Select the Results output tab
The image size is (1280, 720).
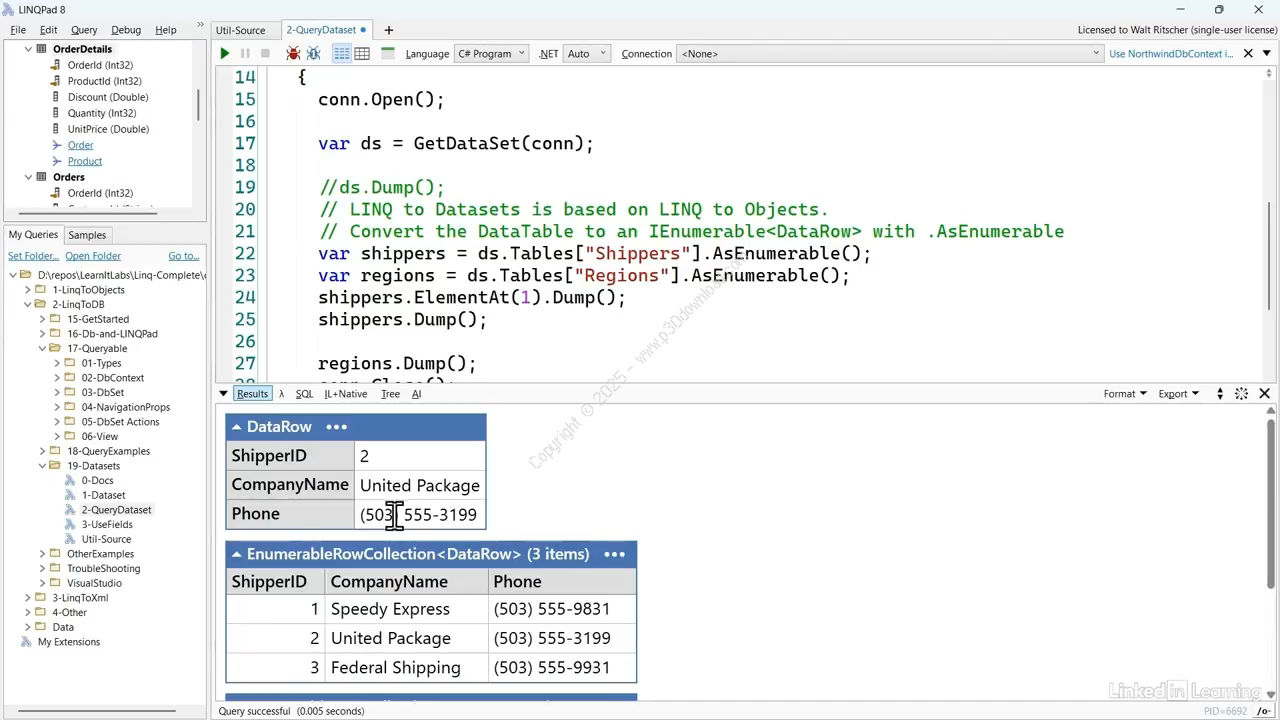[x=252, y=394]
